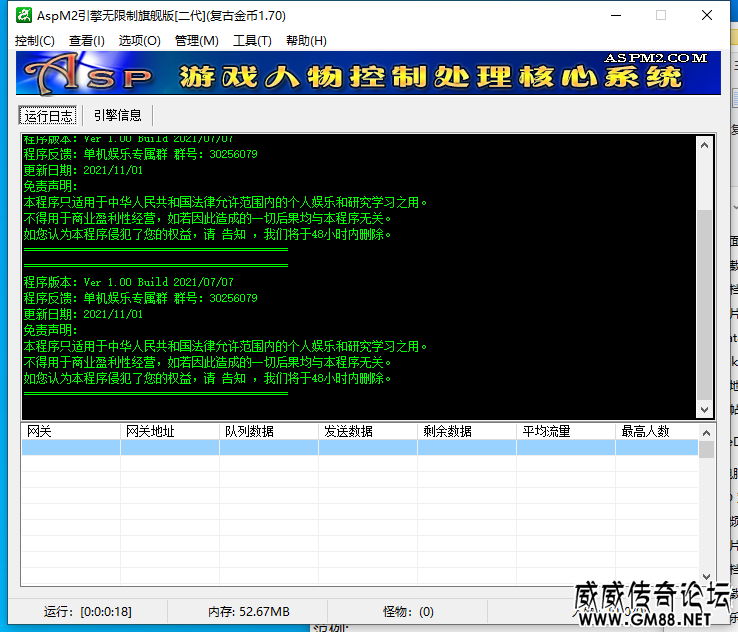Viewport: 738px width, 632px height.
Task: Click the gateway table scroll-down arrow
Action: (706, 576)
